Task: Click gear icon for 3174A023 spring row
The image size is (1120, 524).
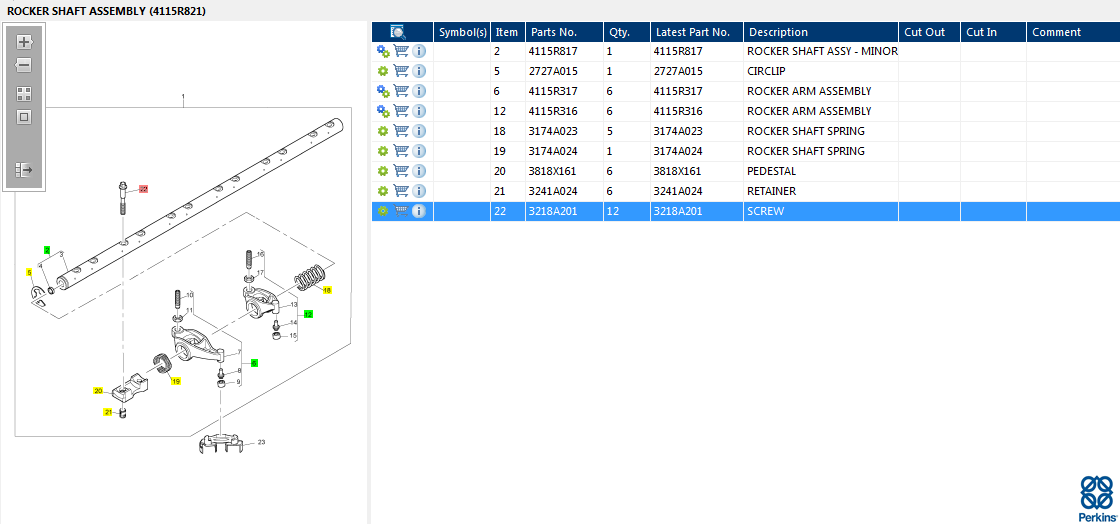Action: (x=383, y=131)
